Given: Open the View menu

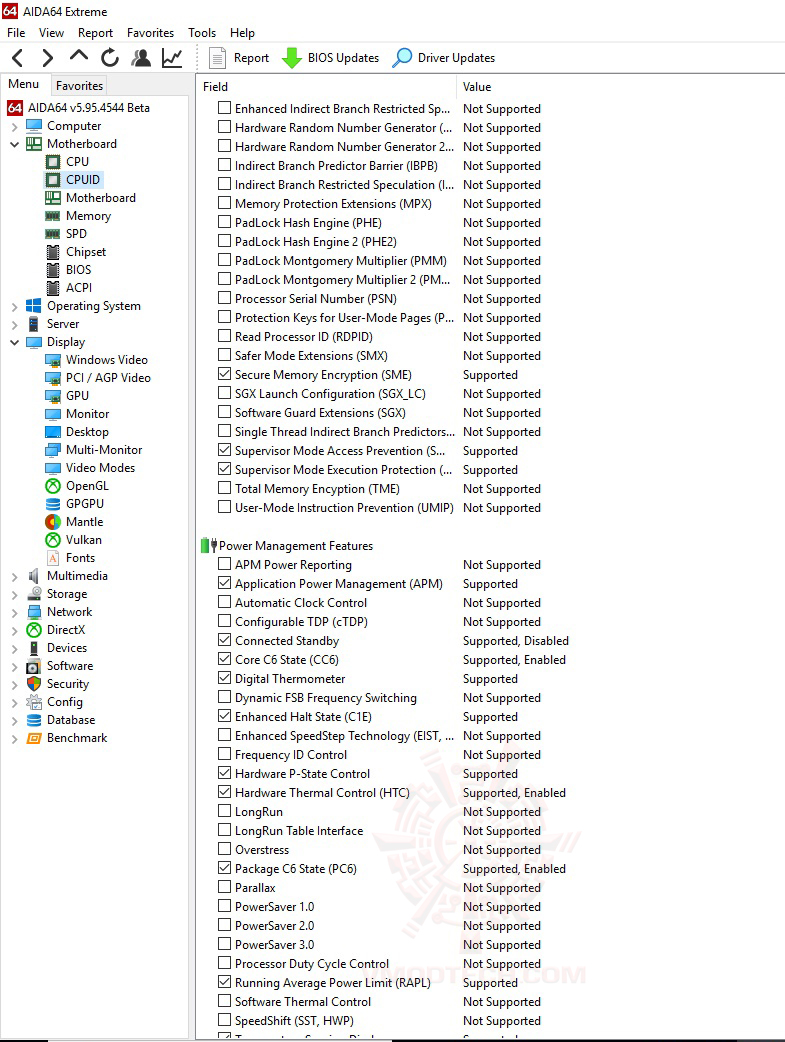Looking at the screenshot, I should (51, 33).
